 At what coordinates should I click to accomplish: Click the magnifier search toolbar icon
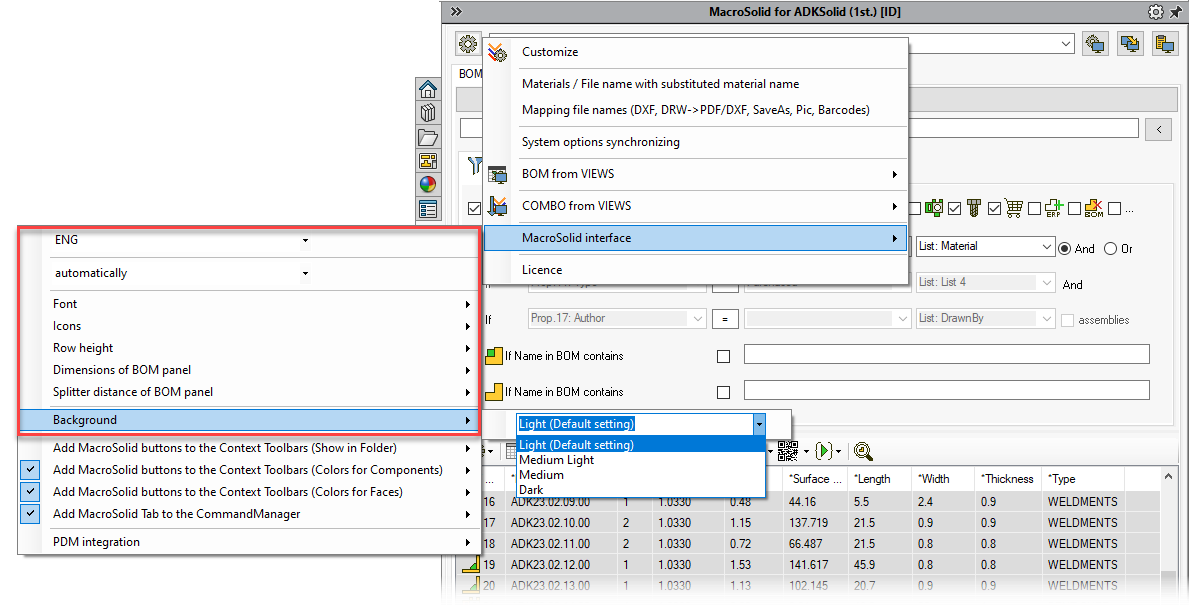pyautogui.click(x=863, y=452)
